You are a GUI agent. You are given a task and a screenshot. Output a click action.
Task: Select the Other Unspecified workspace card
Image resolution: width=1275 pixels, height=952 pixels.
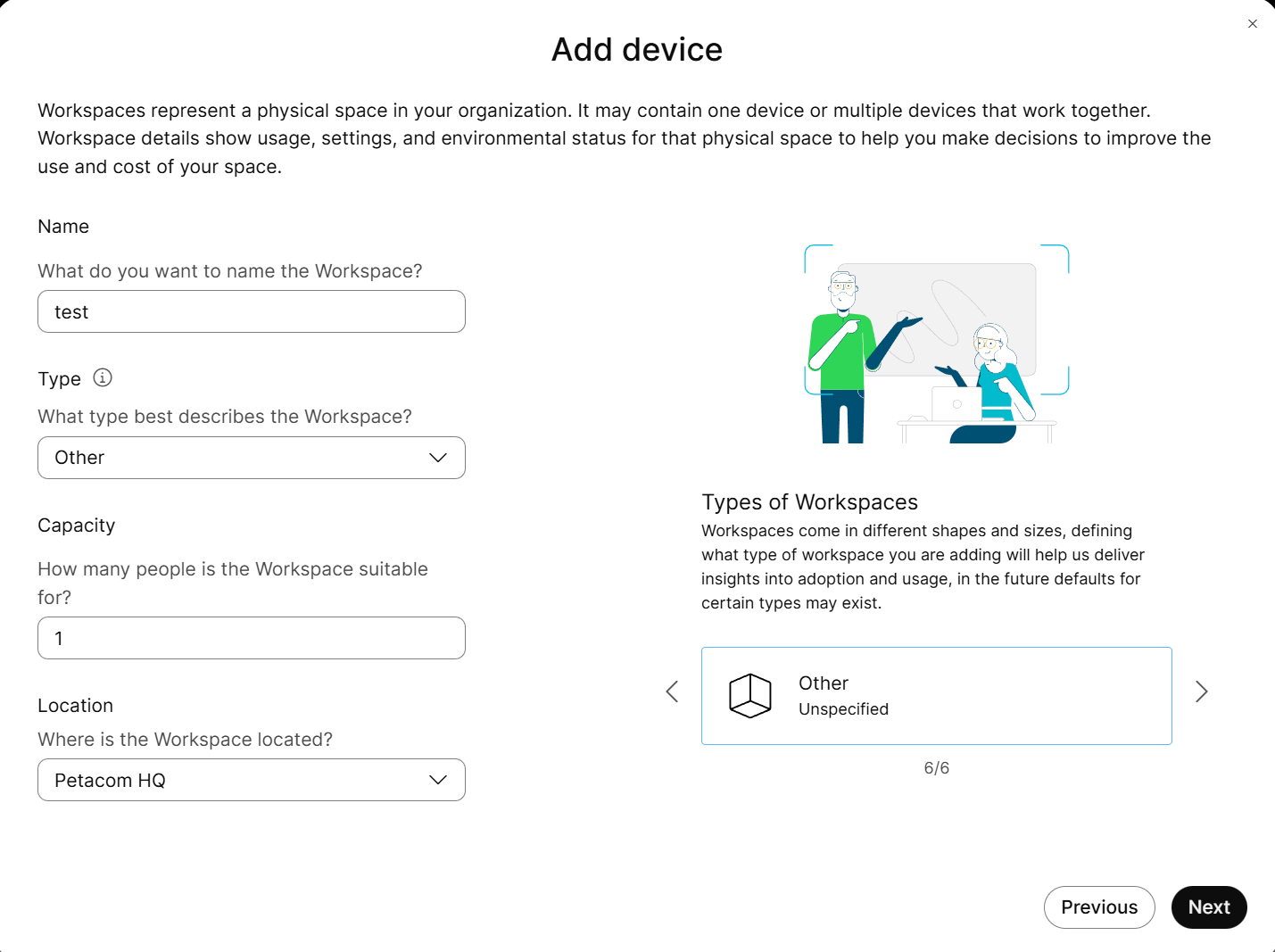(x=937, y=696)
